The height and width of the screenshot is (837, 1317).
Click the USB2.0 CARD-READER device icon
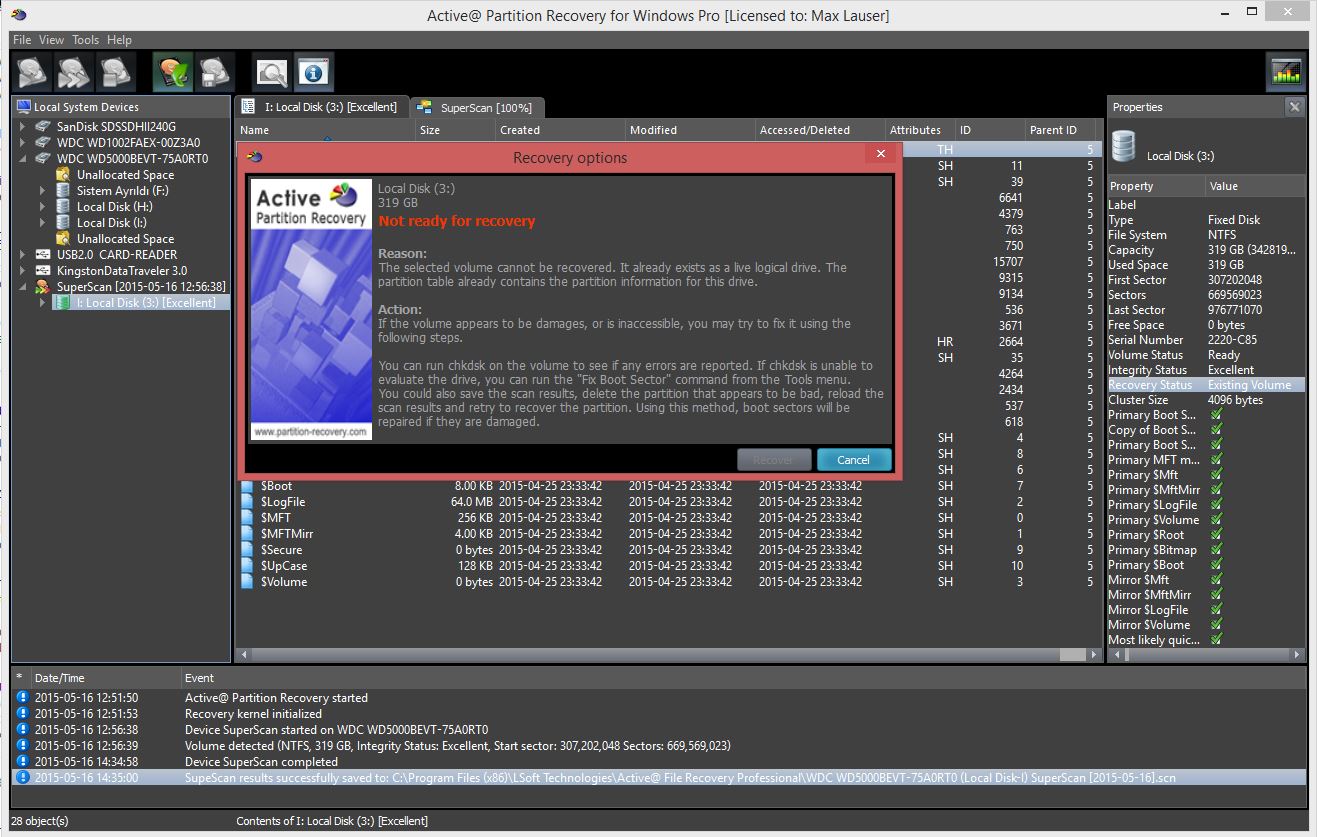coord(43,255)
